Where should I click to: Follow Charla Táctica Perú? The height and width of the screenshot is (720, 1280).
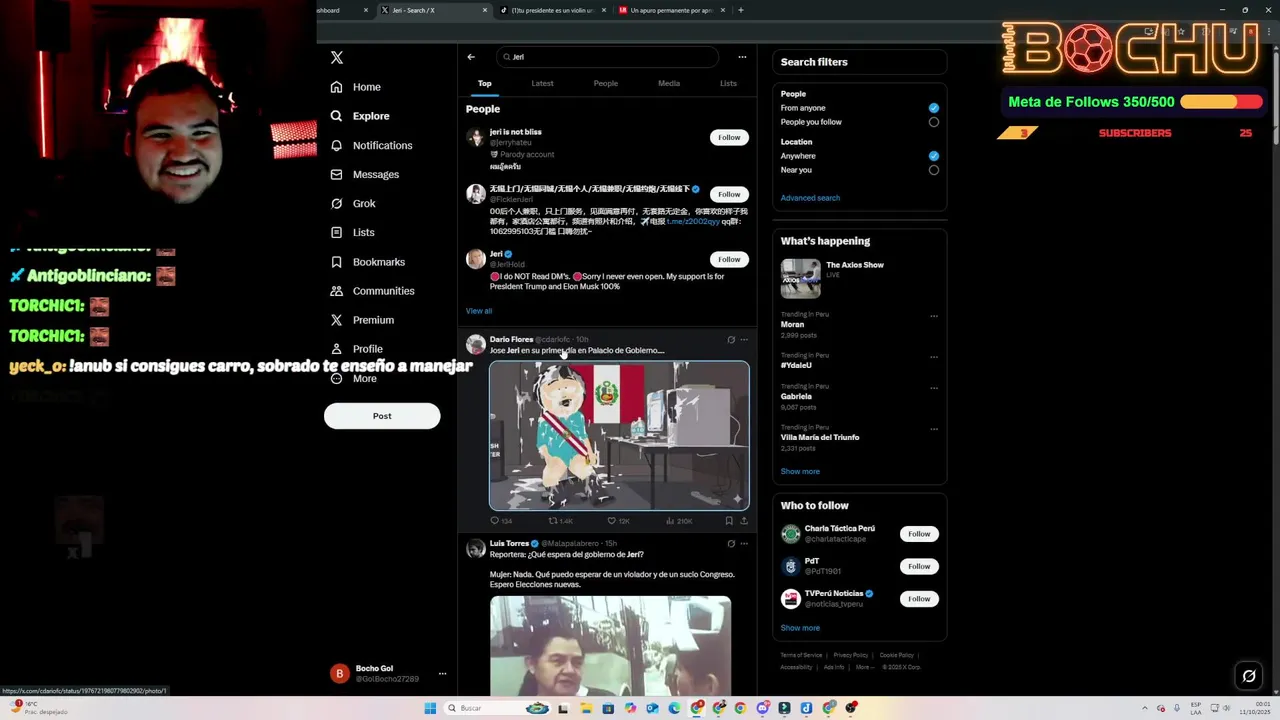click(919, 534)
